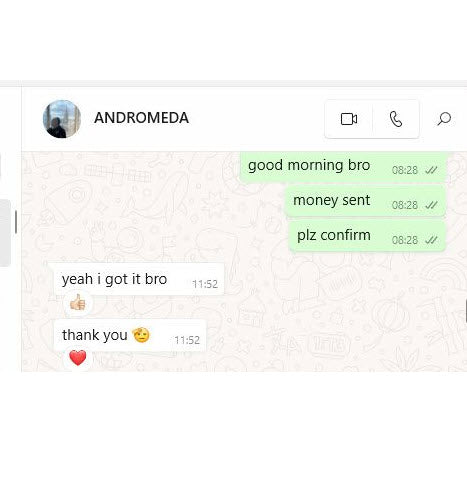Click read receipt ticks on "money sent"

click(431, 205)
